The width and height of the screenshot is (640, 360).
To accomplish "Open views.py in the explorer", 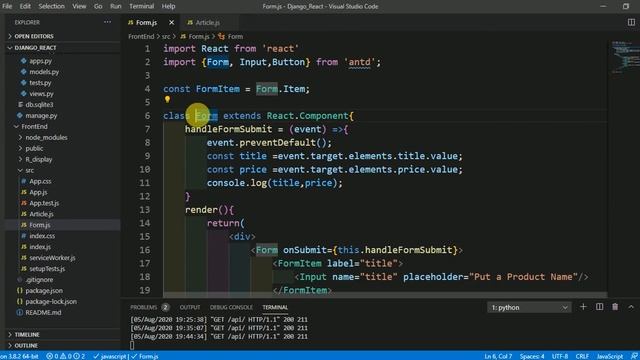I will coord(41,94).
